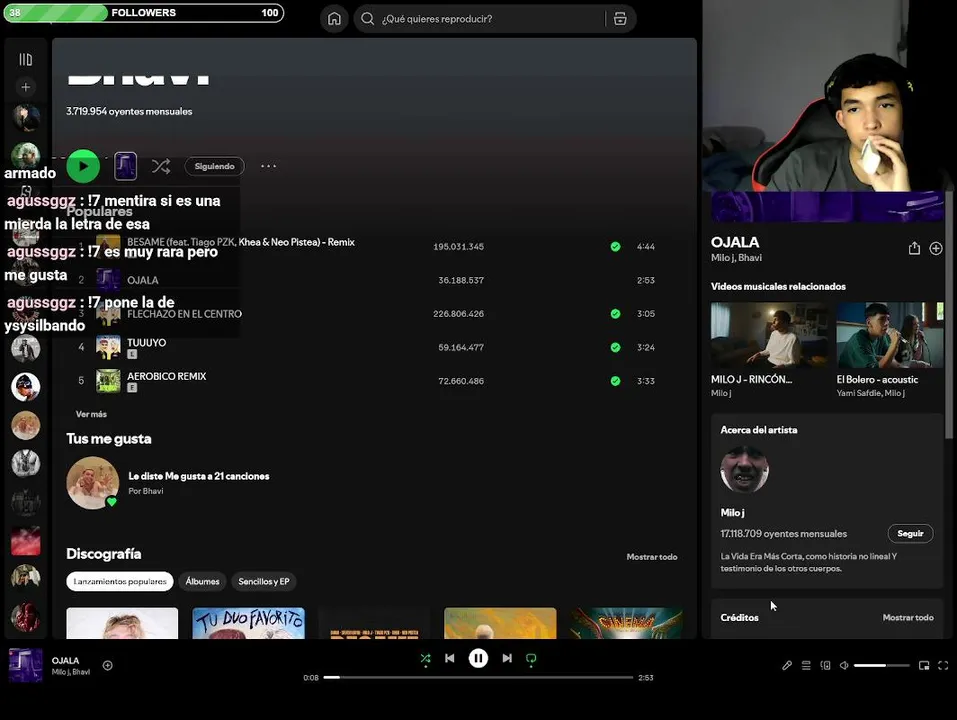957x720 pixels.
Task: Open the three-dot artist options menu
Action: point(269,166)
